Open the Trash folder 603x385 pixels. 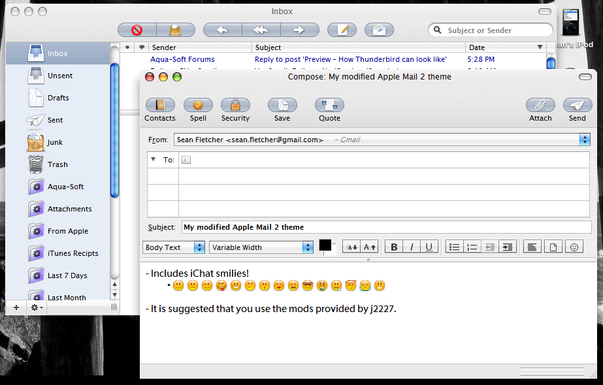[x=58, y=164]
